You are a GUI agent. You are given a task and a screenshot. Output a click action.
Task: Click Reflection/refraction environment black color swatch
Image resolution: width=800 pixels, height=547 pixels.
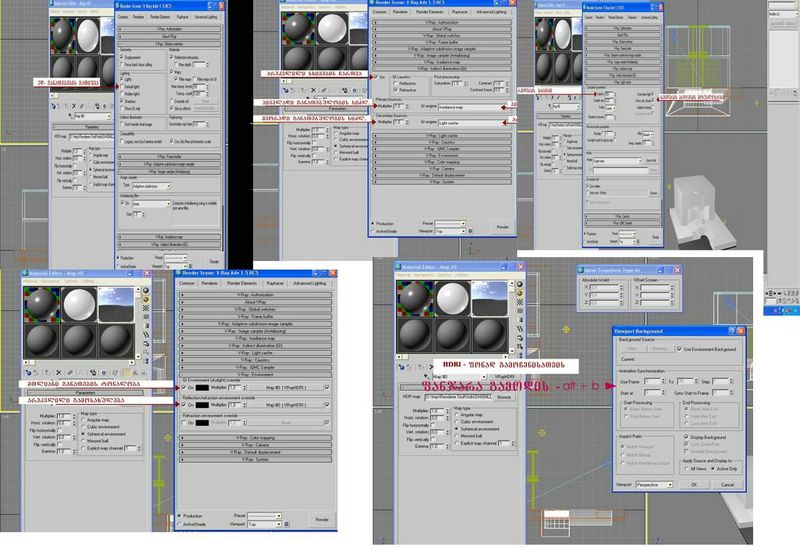[x=203, y=405]
